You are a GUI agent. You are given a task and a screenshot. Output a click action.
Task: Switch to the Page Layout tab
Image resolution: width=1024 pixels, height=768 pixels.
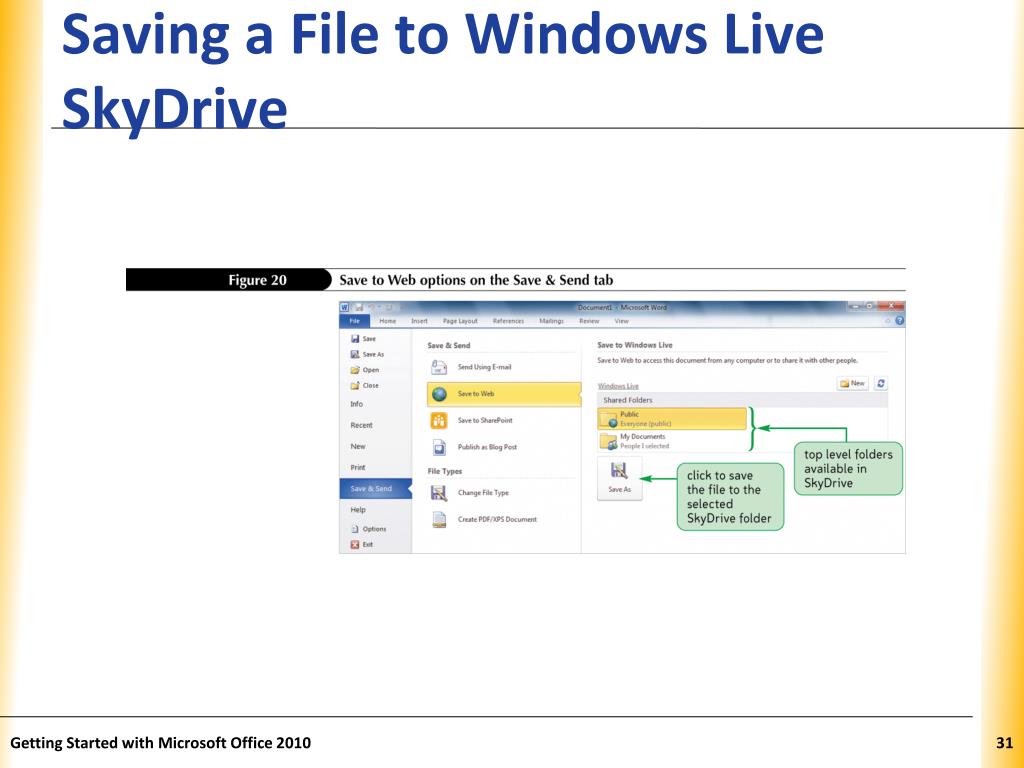point(460,321)
